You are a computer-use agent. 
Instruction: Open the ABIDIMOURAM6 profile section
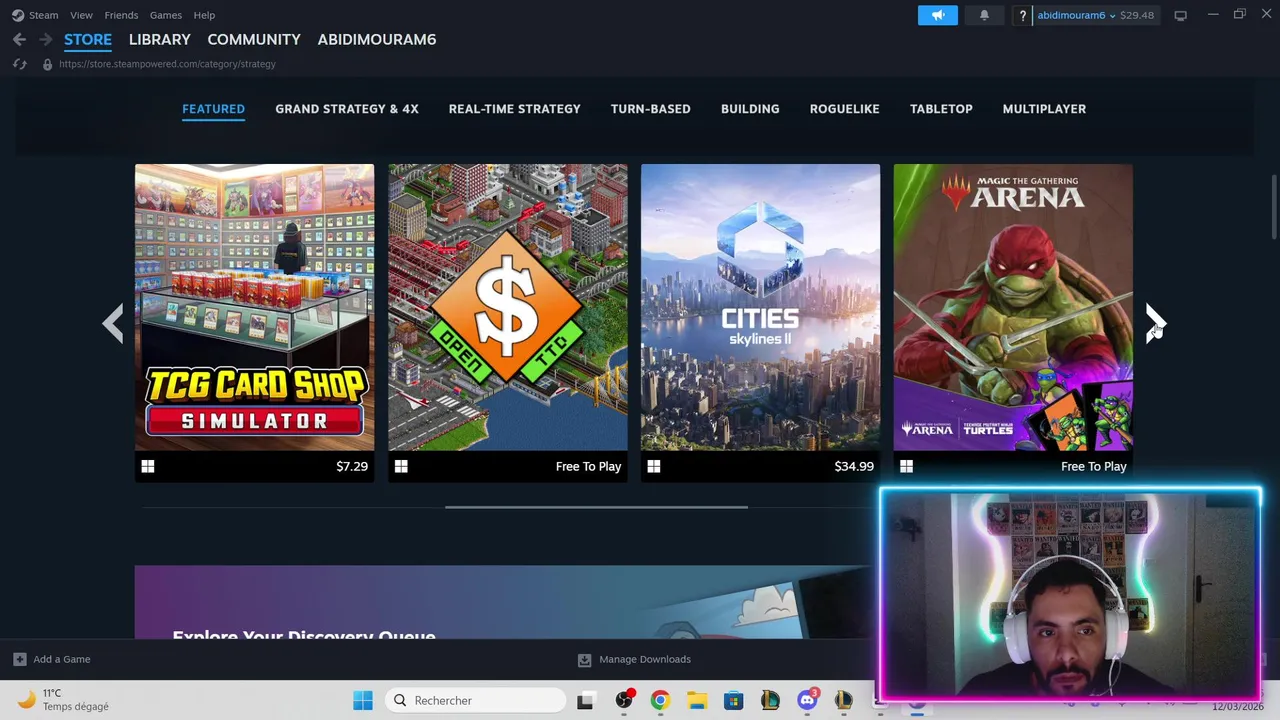(x=377, y=39)
